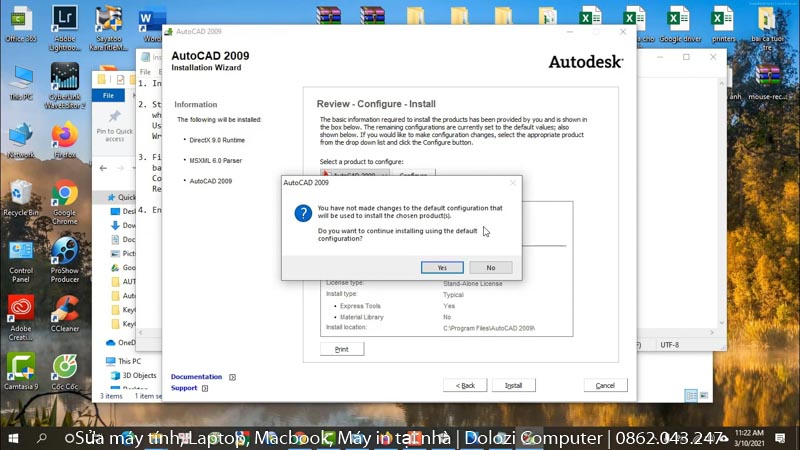Click the Print button

(341, 349)
